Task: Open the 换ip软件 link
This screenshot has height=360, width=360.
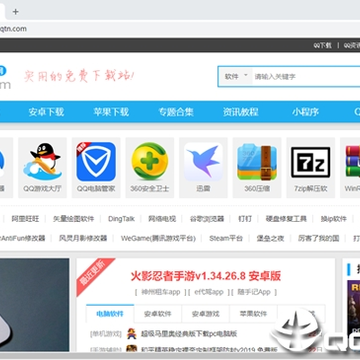Action: click(334, 219)
